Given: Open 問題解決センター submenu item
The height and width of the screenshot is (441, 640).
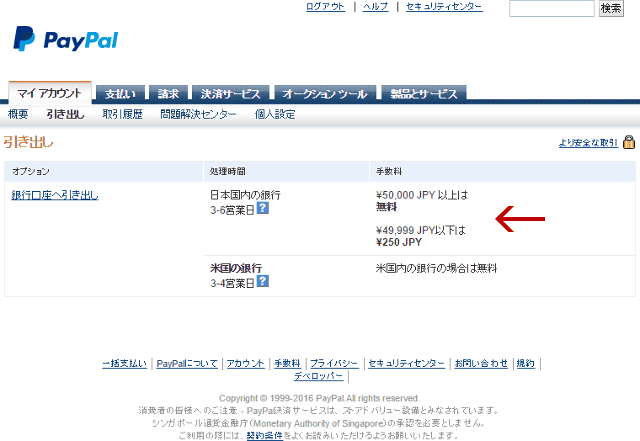Looking at the screenshot, I should [198, 114].
